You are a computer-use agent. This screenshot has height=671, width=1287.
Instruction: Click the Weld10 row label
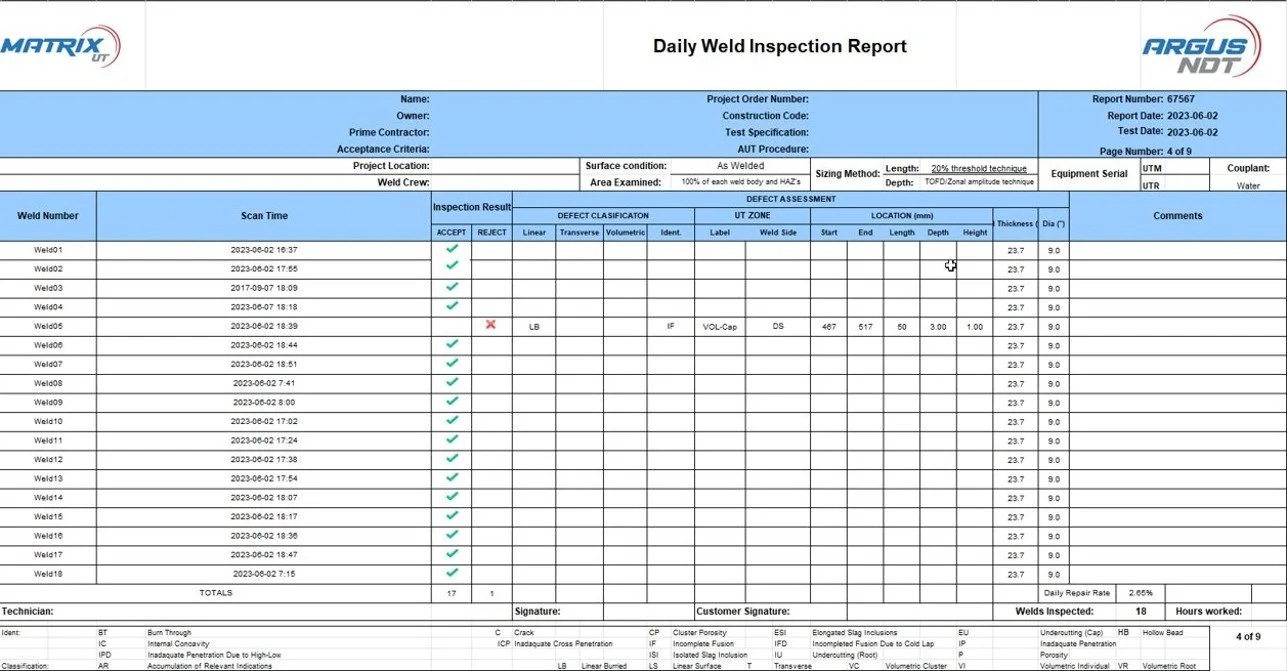click(48, 421)
